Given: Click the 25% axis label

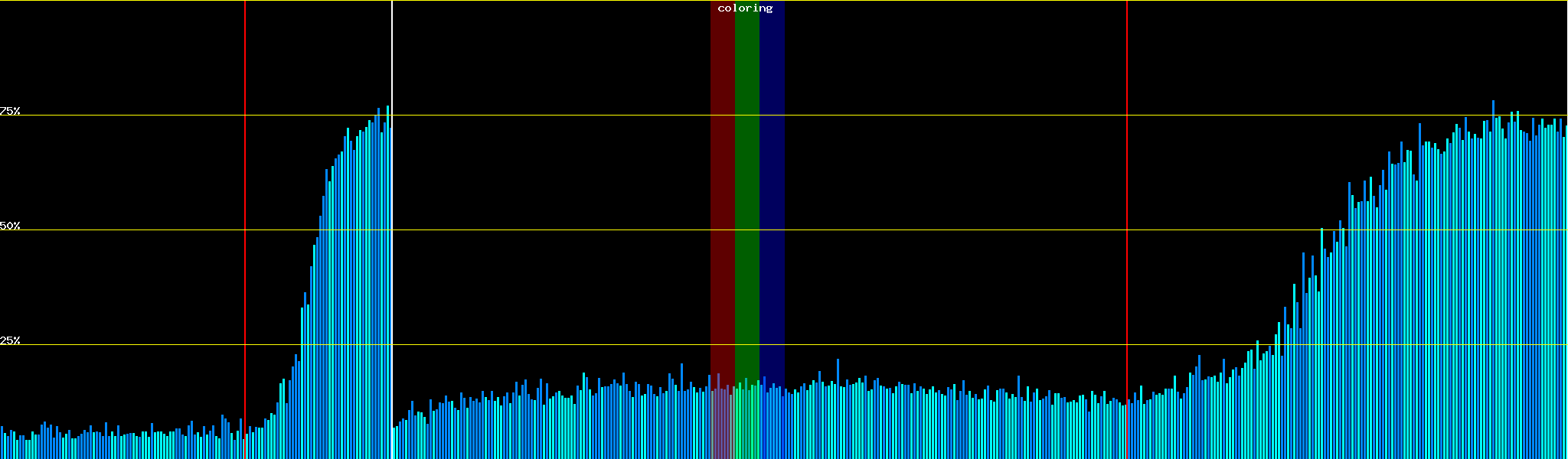Looking at the screenshot, I should (10, 340).
